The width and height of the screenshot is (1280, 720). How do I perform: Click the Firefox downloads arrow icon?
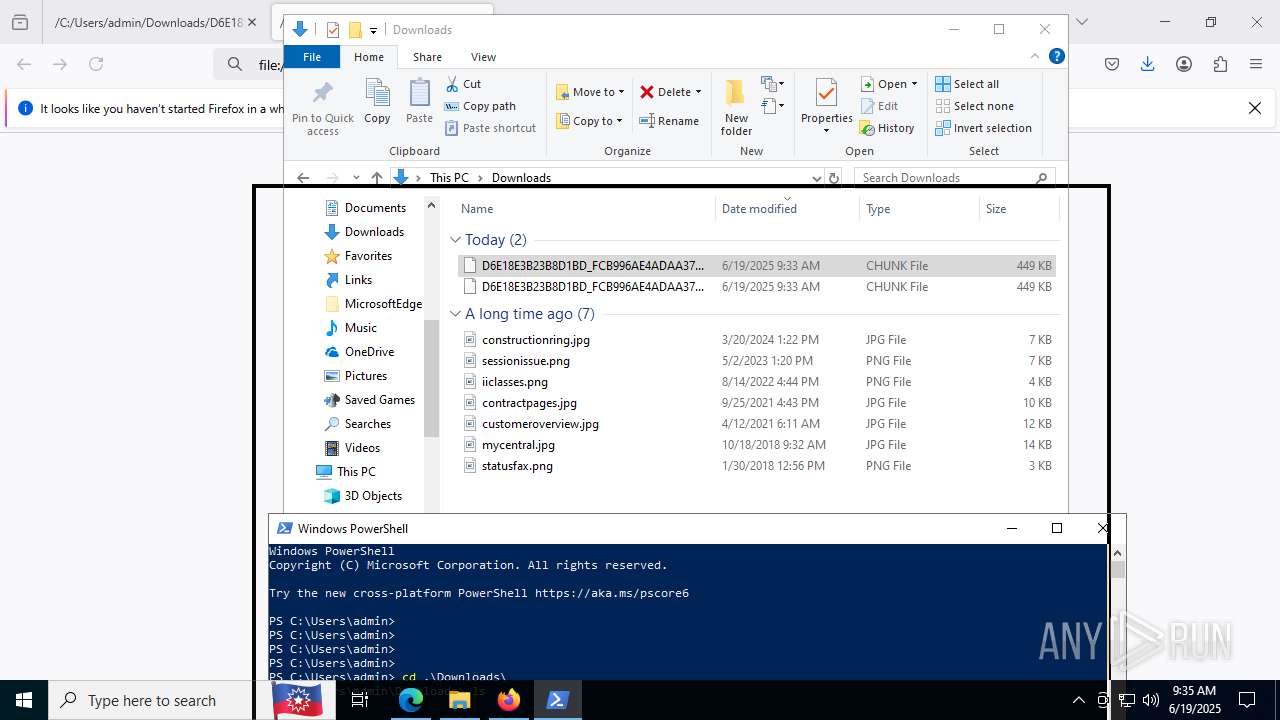point(1148,64)
